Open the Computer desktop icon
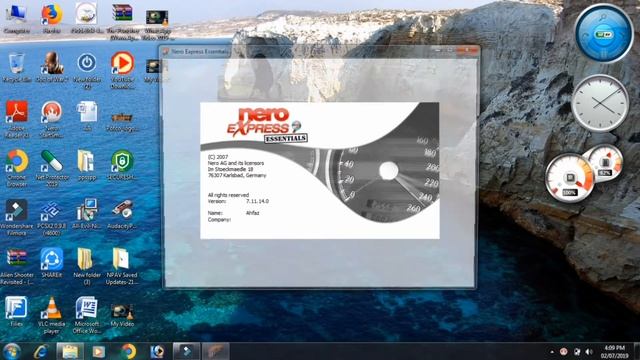The image size is (640, 360). [x=16, y=18]
